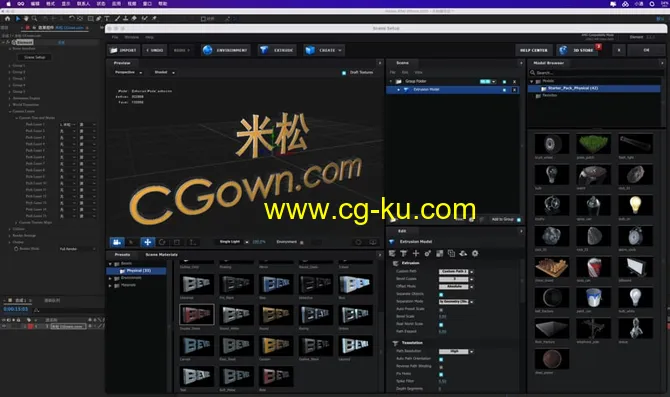This screenshot has width=670, height=397.
Task: Expand the Environment presets folder
Action: (x=110, y=278)
